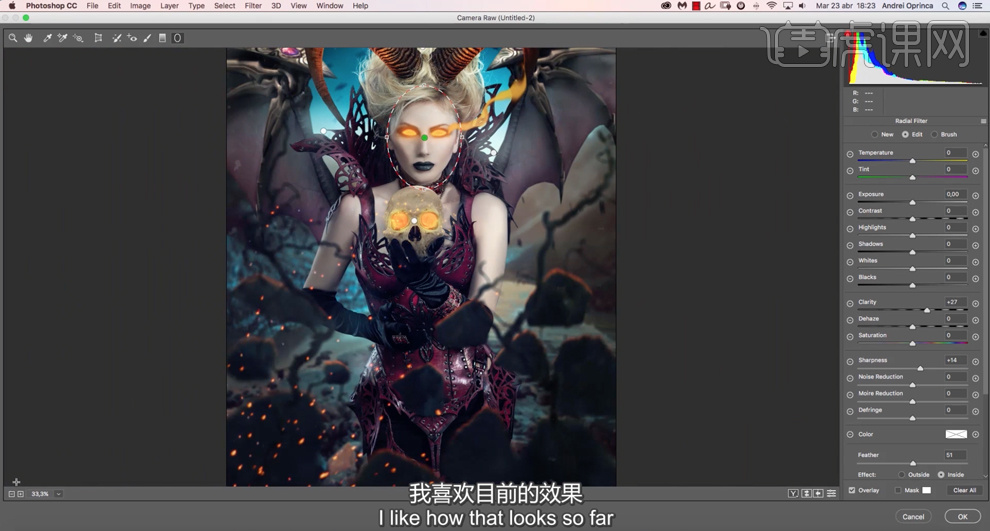
Task: Set the effect to Outside
Action: [x=902, y=475]
